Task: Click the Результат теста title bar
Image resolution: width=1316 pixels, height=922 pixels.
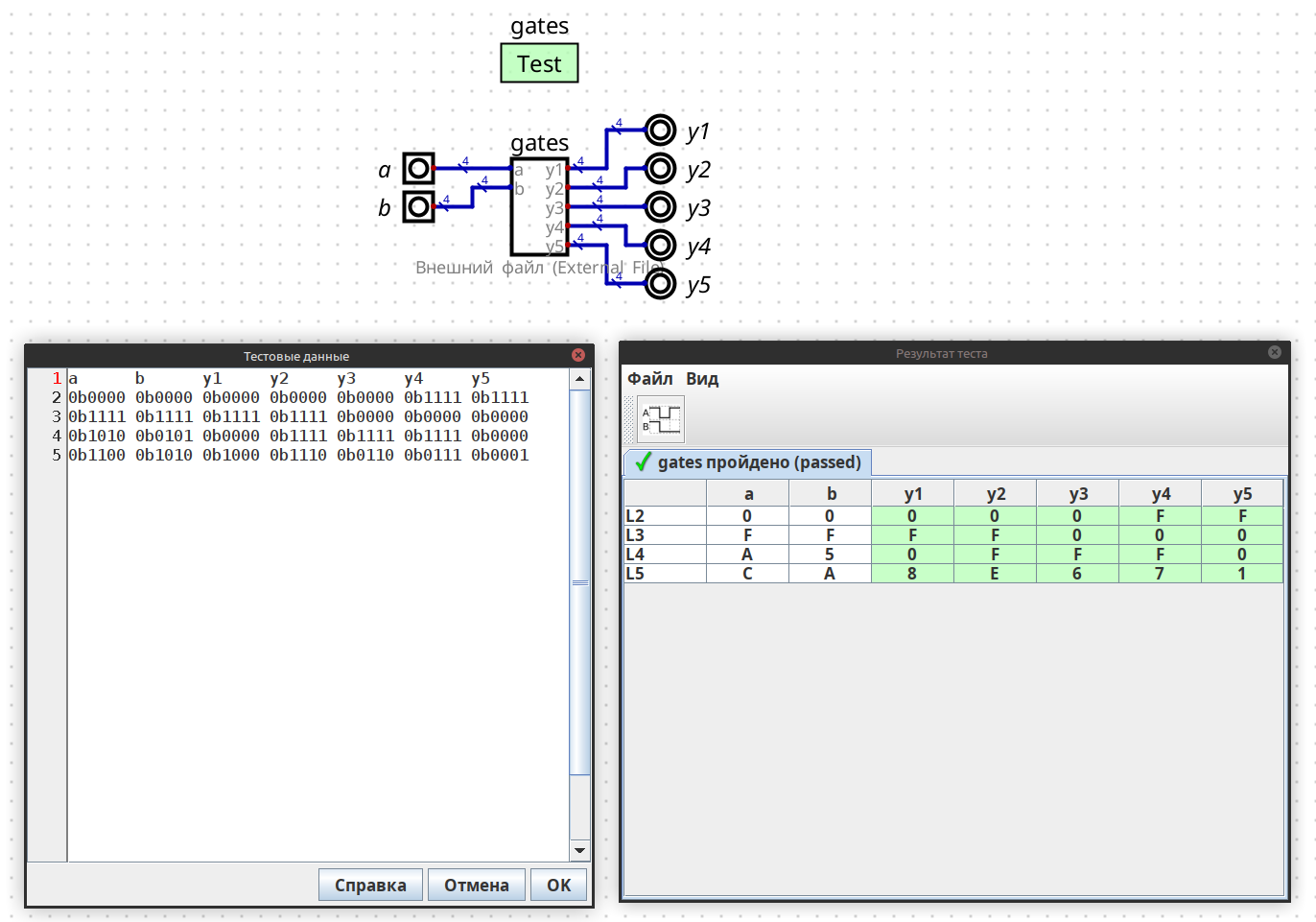Action: (942, 353)
